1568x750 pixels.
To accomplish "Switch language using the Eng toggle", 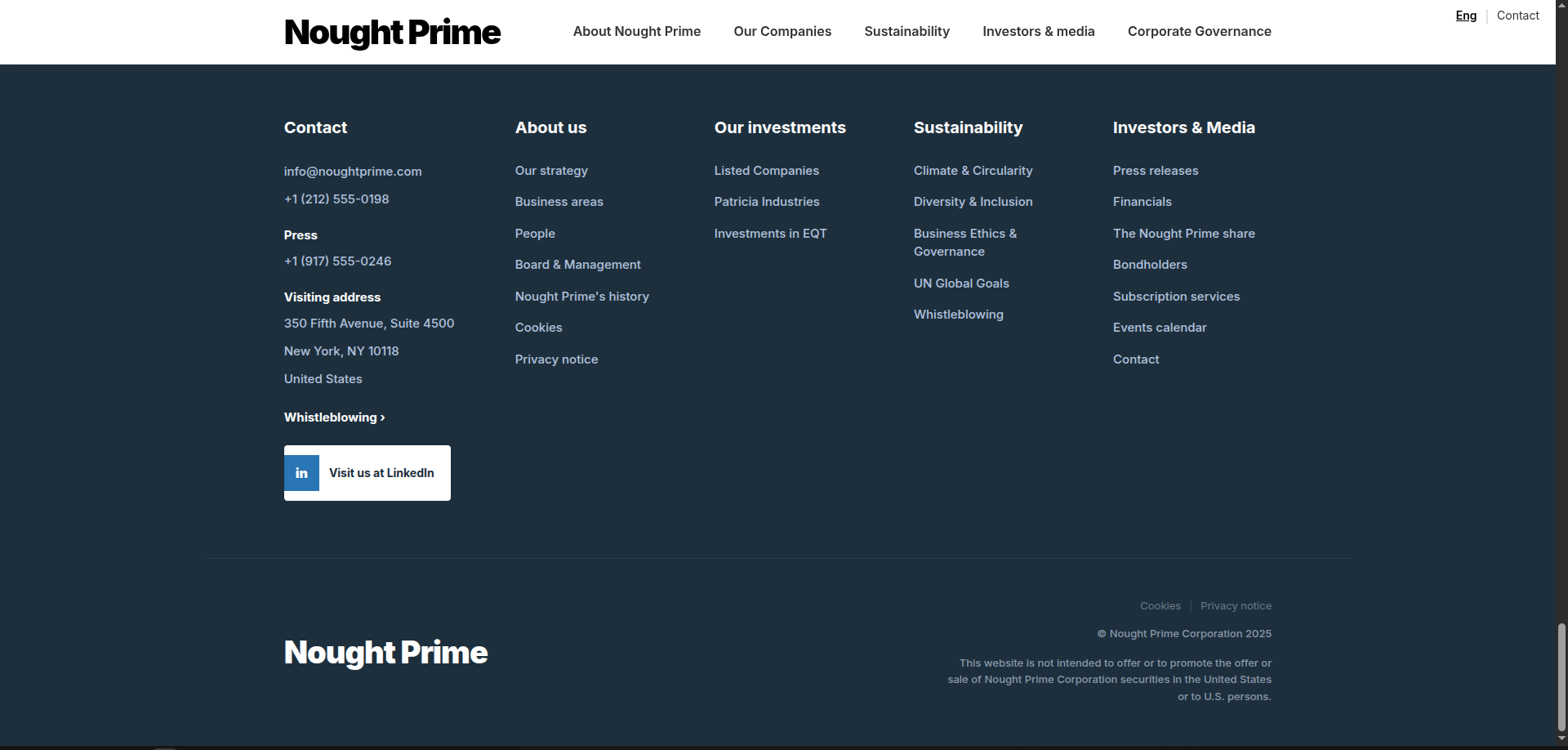I will [x=1466, y=16].
